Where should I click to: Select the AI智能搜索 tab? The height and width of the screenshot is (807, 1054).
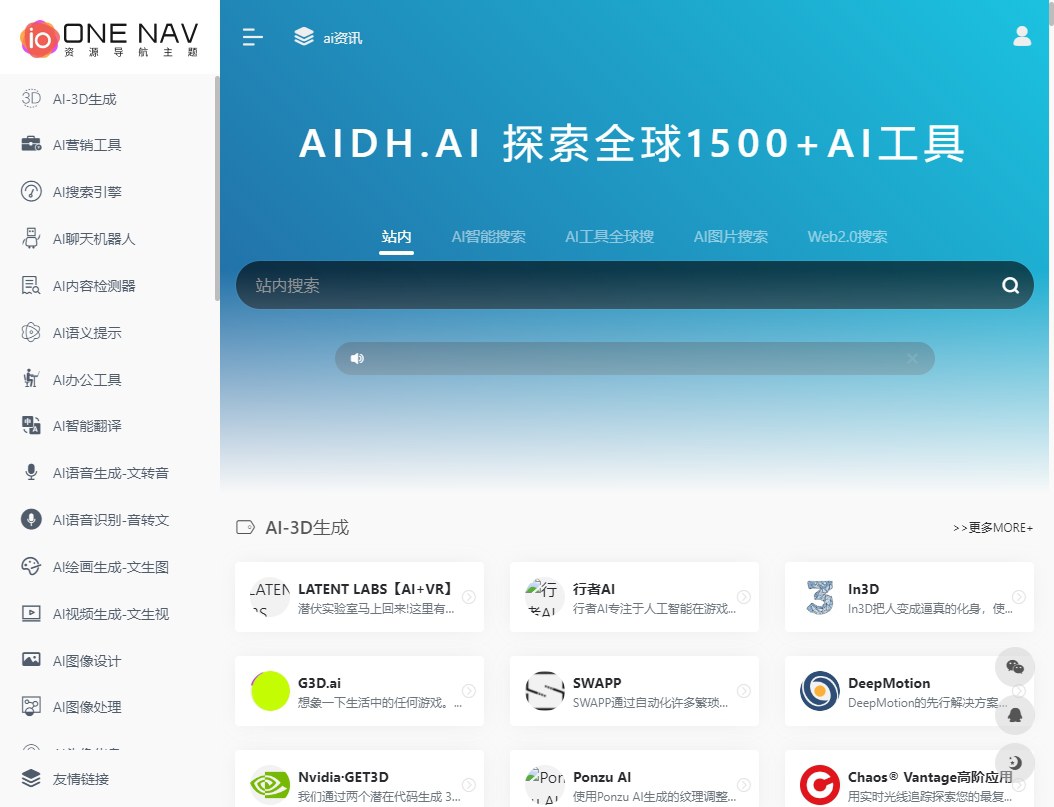(x=489, y=237)
